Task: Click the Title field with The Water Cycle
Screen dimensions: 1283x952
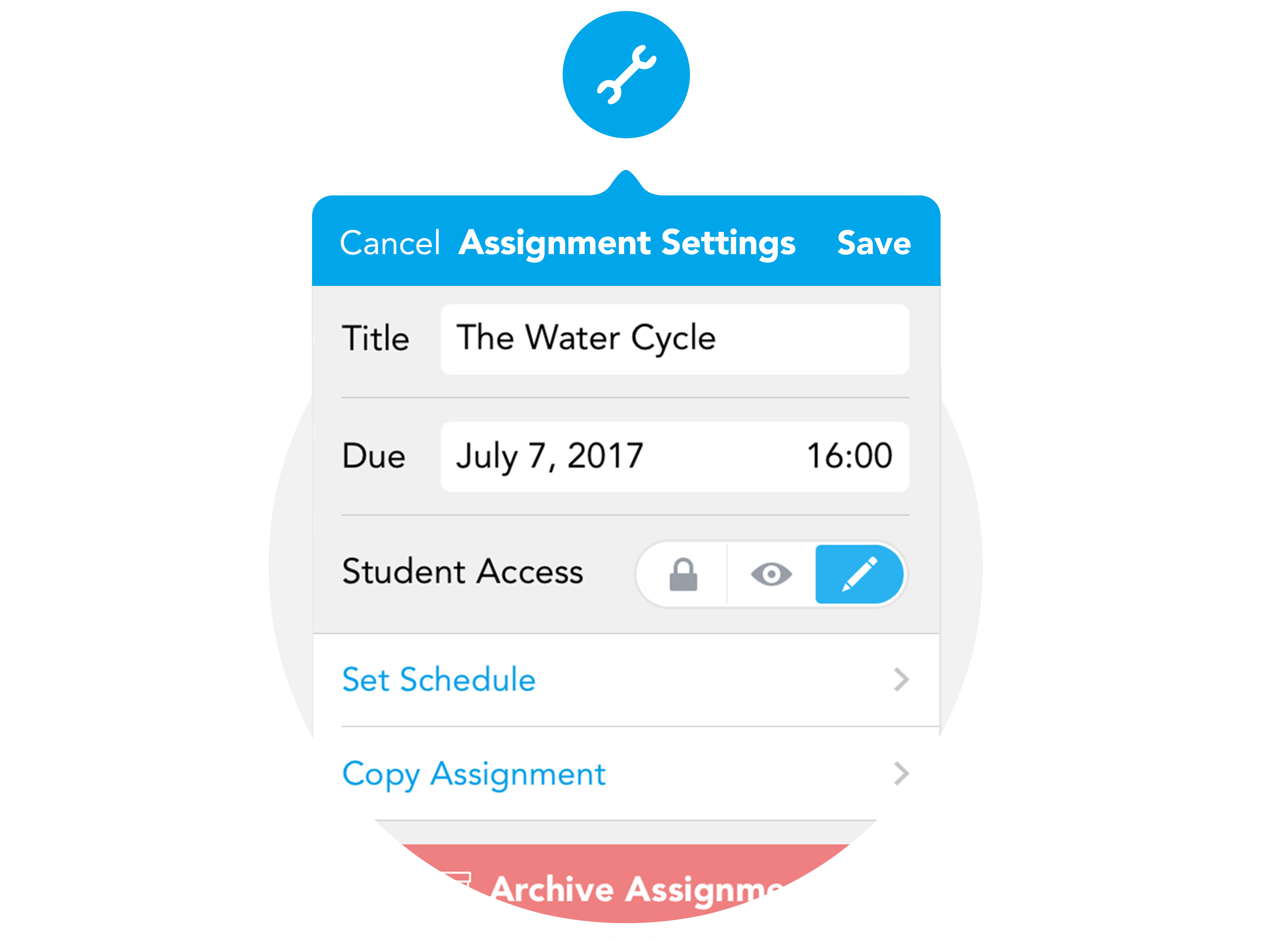Action: pyautogui.click(x=674, y=339)
